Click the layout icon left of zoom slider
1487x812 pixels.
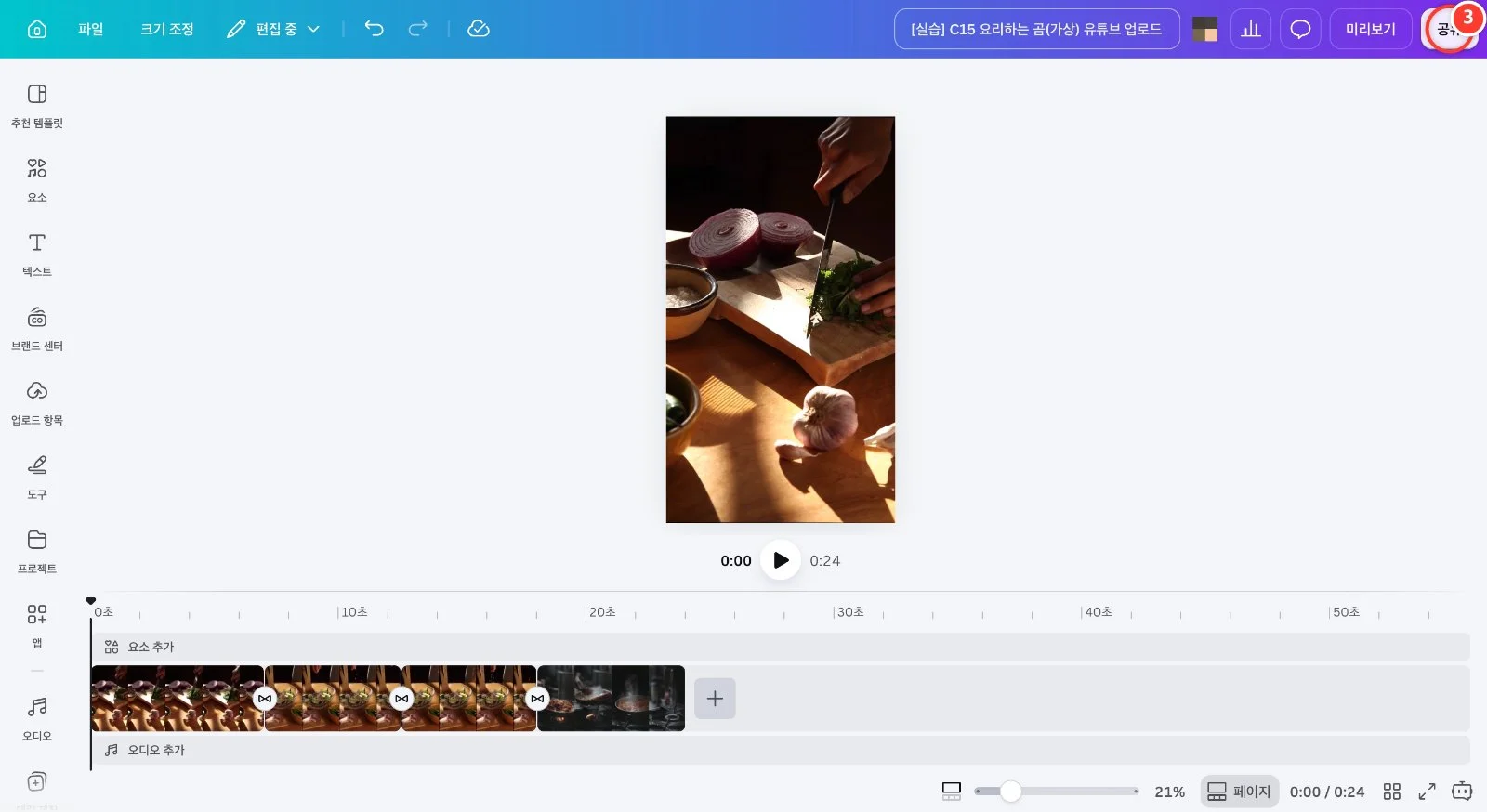click(952, 792)
